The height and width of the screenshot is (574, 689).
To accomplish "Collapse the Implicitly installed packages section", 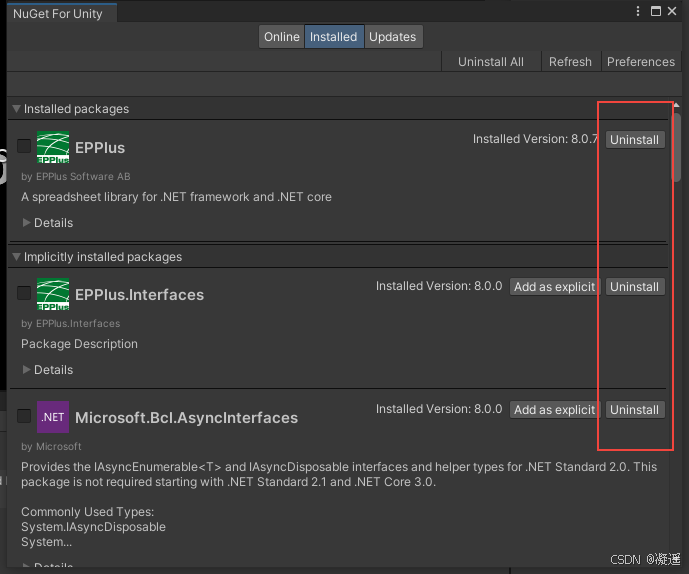I will [16, 257].
